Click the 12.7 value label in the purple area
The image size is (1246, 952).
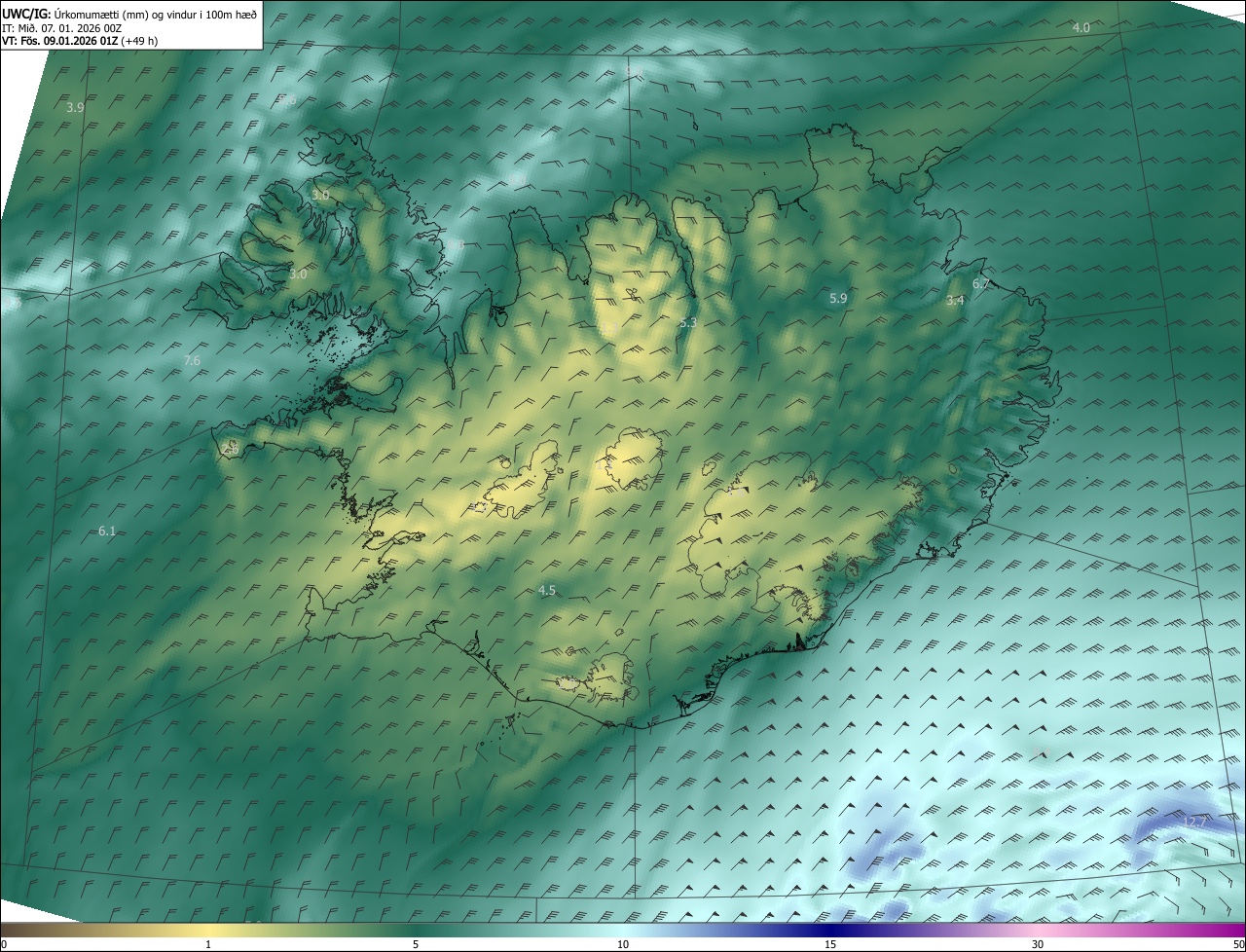coord(1194,823)
